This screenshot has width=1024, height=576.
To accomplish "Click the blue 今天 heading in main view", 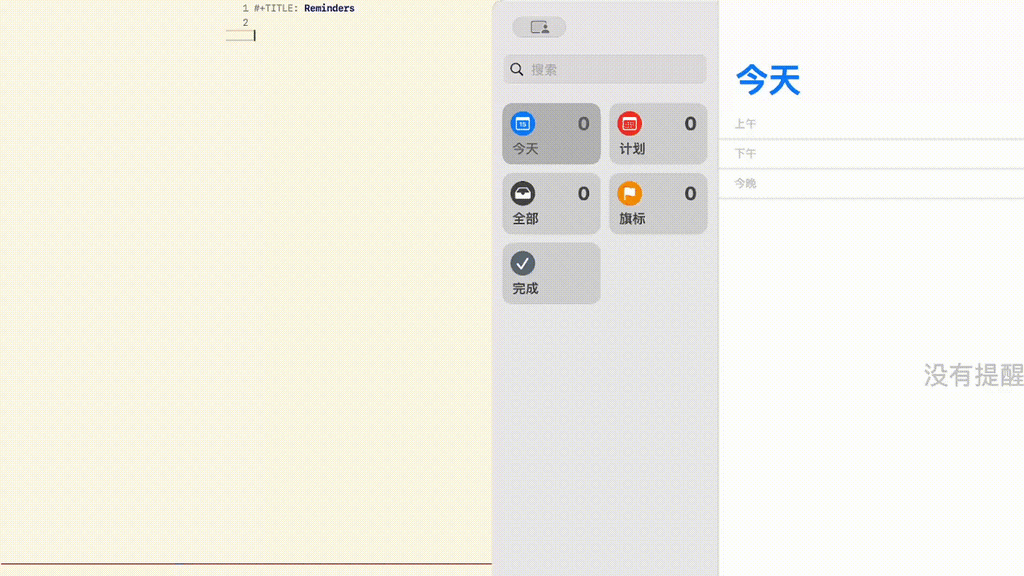I will [767, 80].
